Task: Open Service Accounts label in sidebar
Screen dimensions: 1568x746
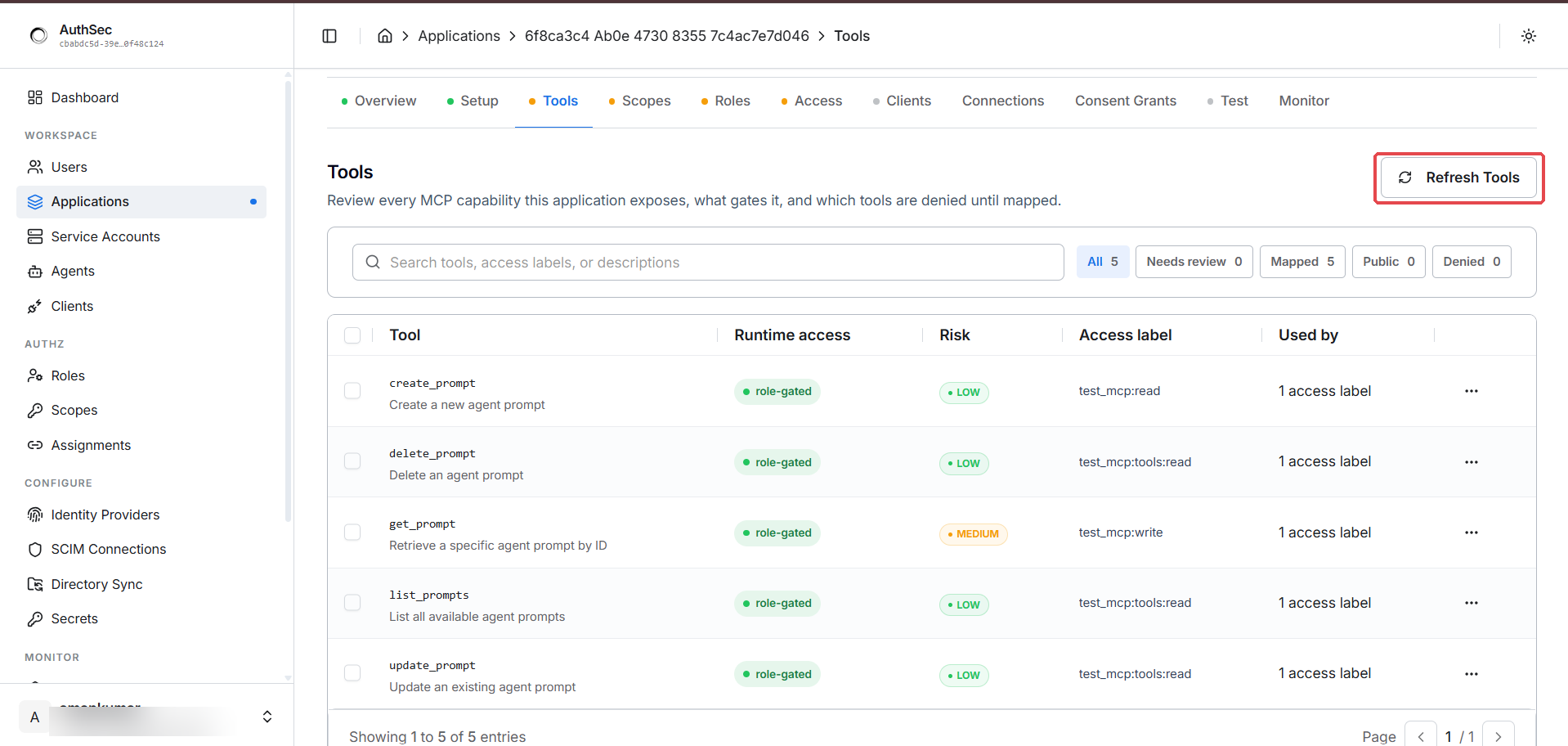Action: (x=105, y=236)
